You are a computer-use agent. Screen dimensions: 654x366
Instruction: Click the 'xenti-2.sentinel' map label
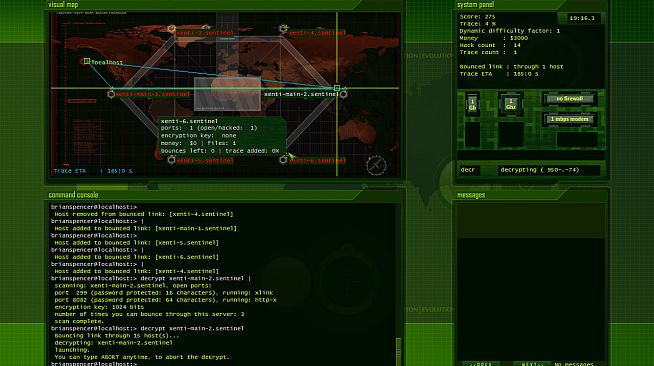coord(205,33)
